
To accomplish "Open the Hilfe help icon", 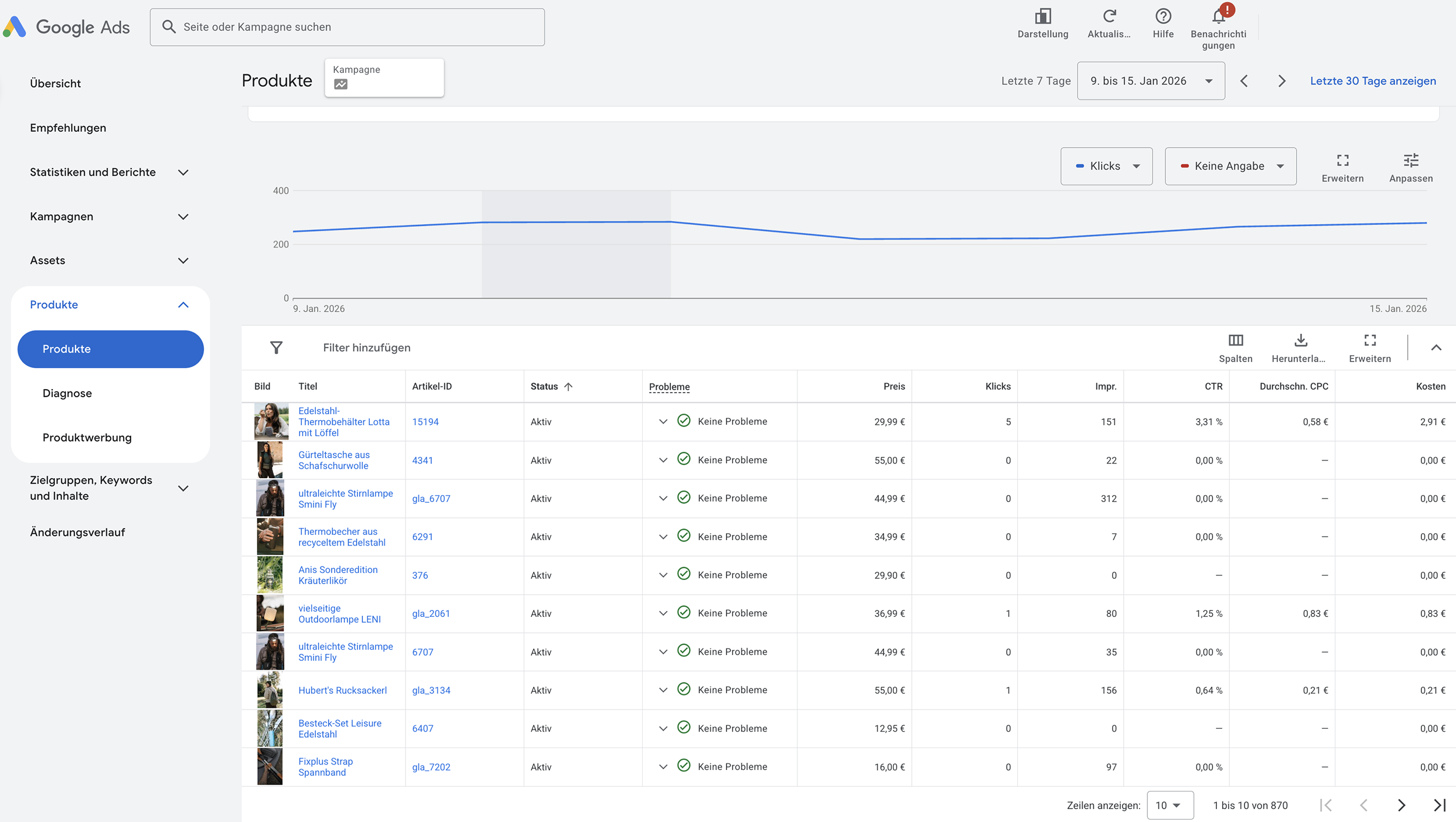I will [1162, 16].
